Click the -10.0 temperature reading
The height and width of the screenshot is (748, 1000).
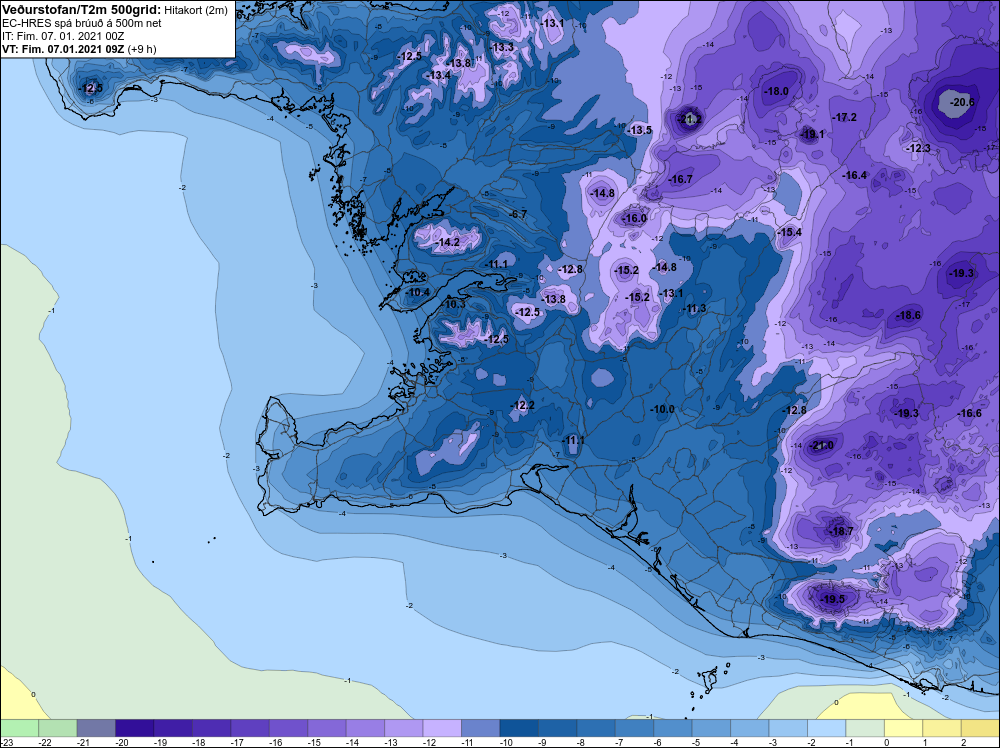662,409
